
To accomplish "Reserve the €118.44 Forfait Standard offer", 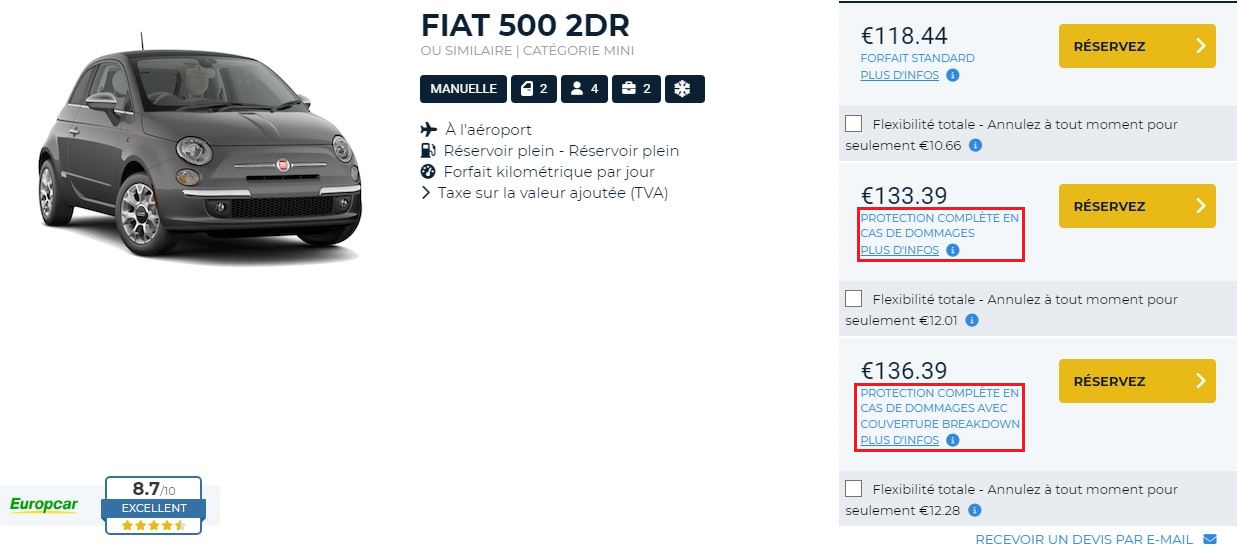I will click(x=1137, y=46).
